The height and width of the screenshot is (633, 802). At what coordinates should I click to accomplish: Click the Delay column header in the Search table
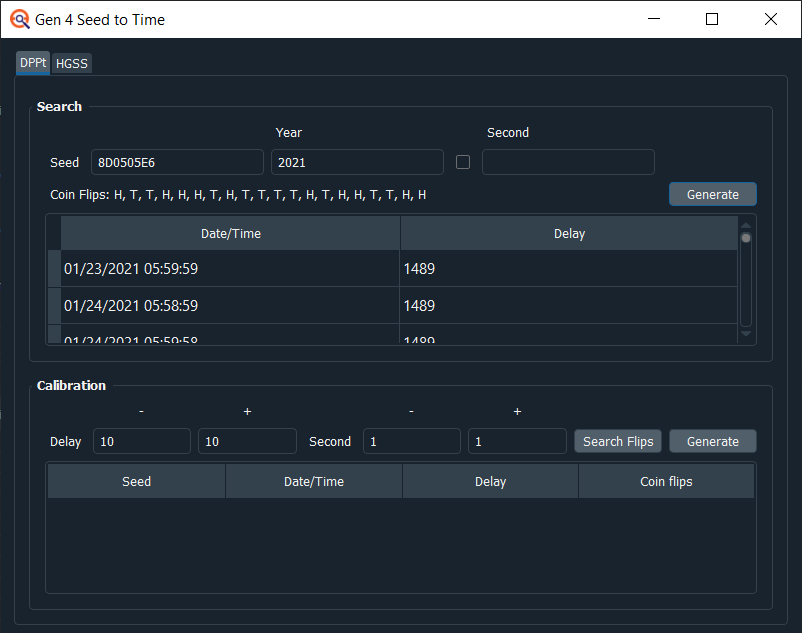(569, 233)
